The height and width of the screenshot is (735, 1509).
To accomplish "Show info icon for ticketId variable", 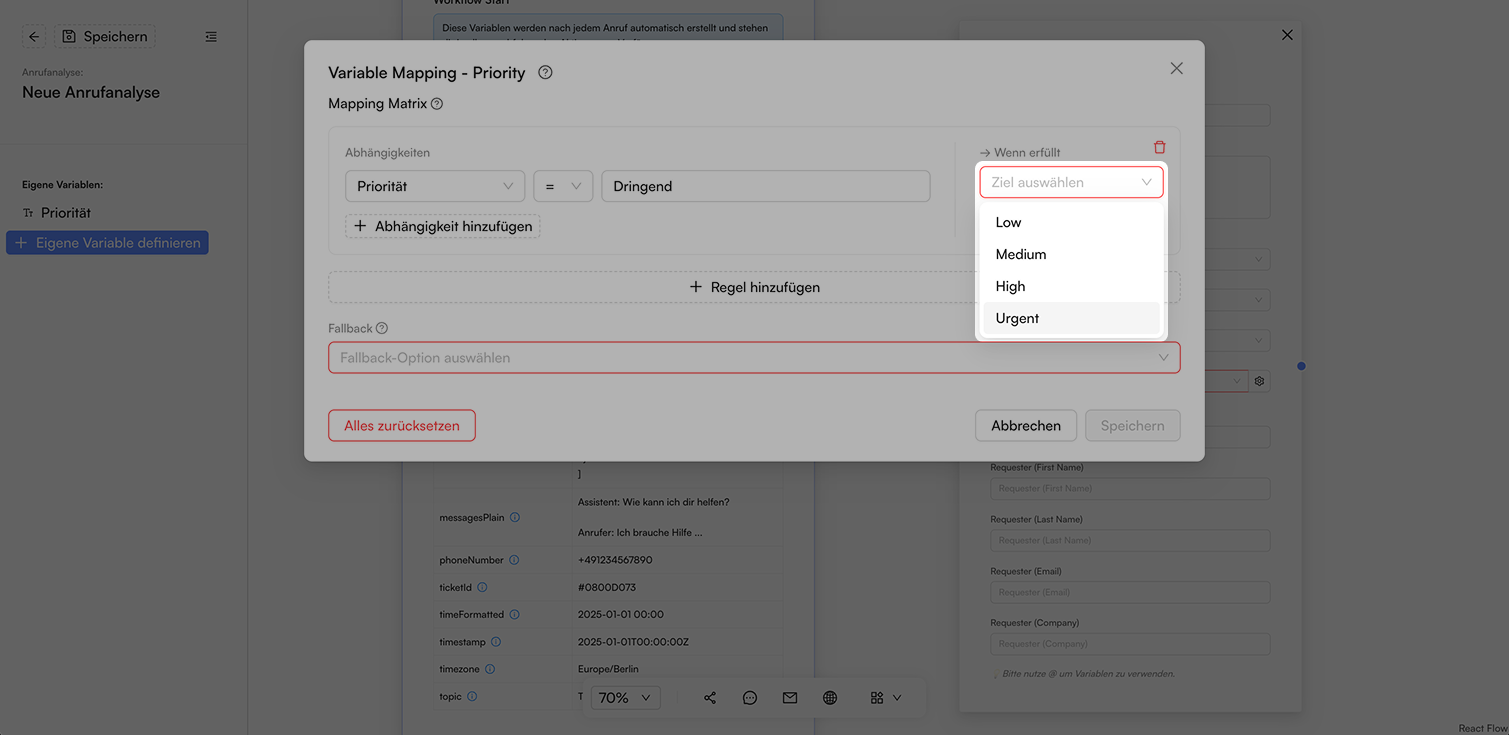I will 482,587.
